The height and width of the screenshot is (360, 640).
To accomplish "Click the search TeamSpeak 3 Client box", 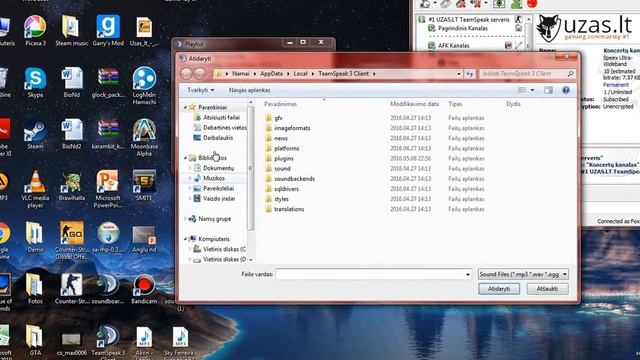I will pos(527,73).
